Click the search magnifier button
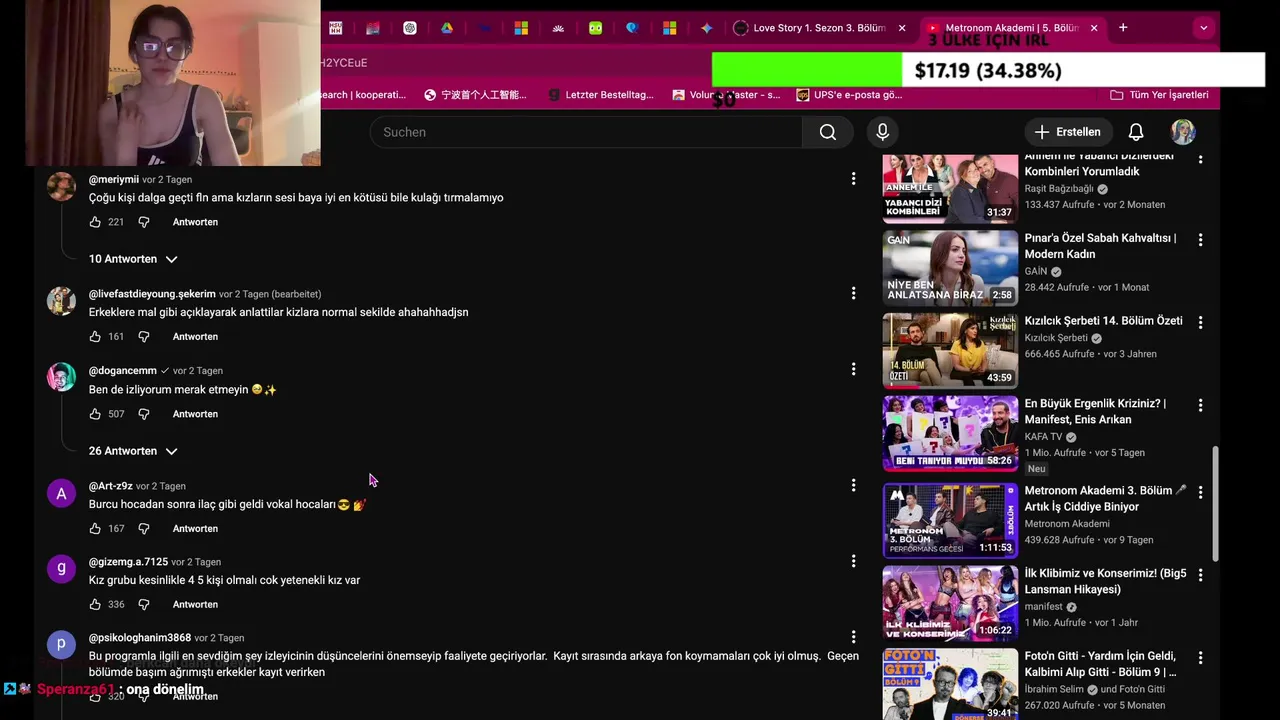 point(827,132)
